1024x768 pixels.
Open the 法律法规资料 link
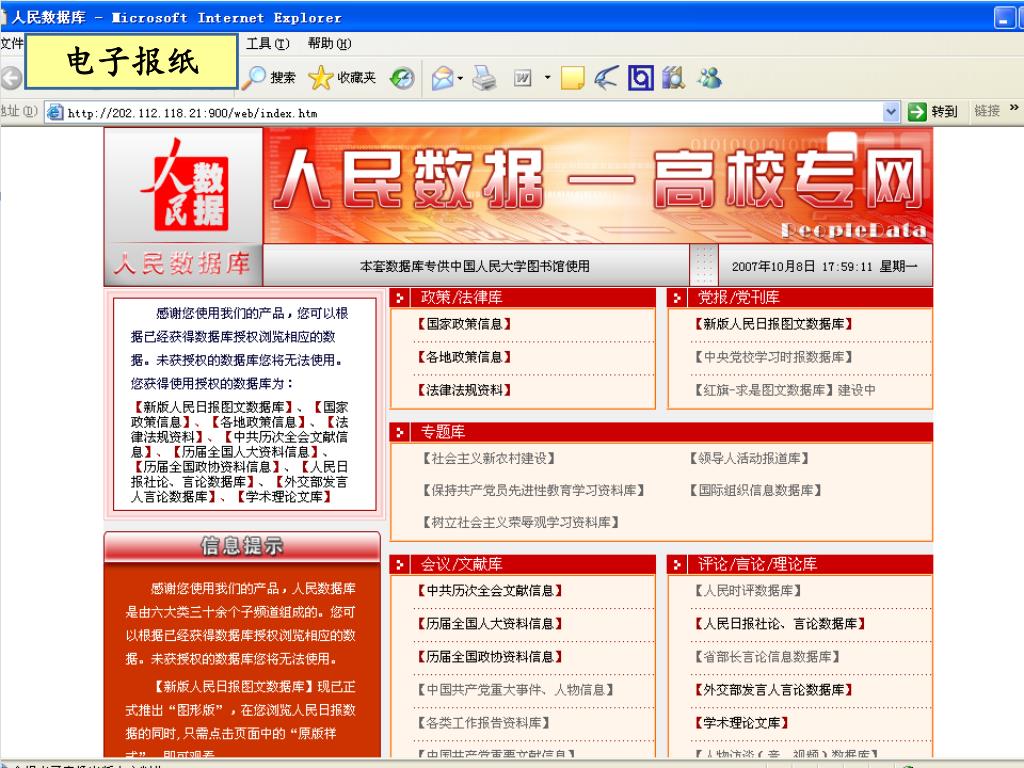(x=464, y=391)
